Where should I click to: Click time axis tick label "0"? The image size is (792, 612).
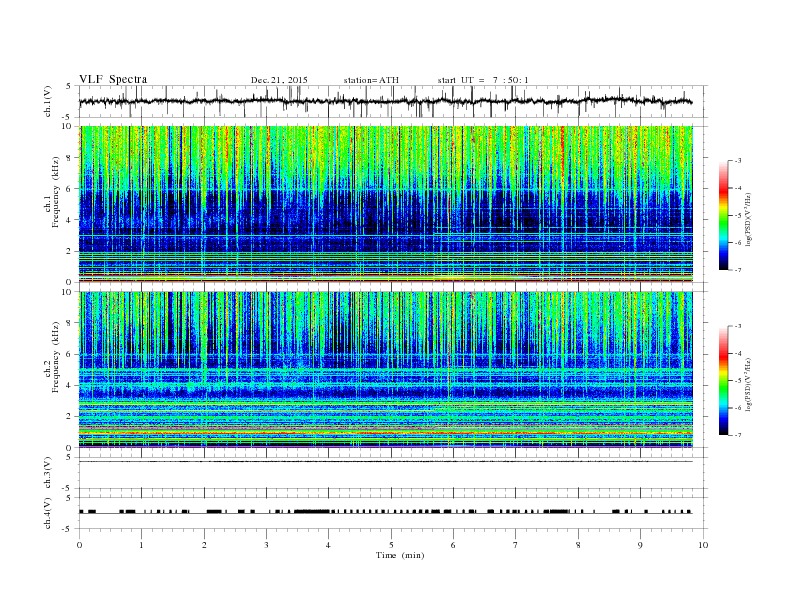79,545
